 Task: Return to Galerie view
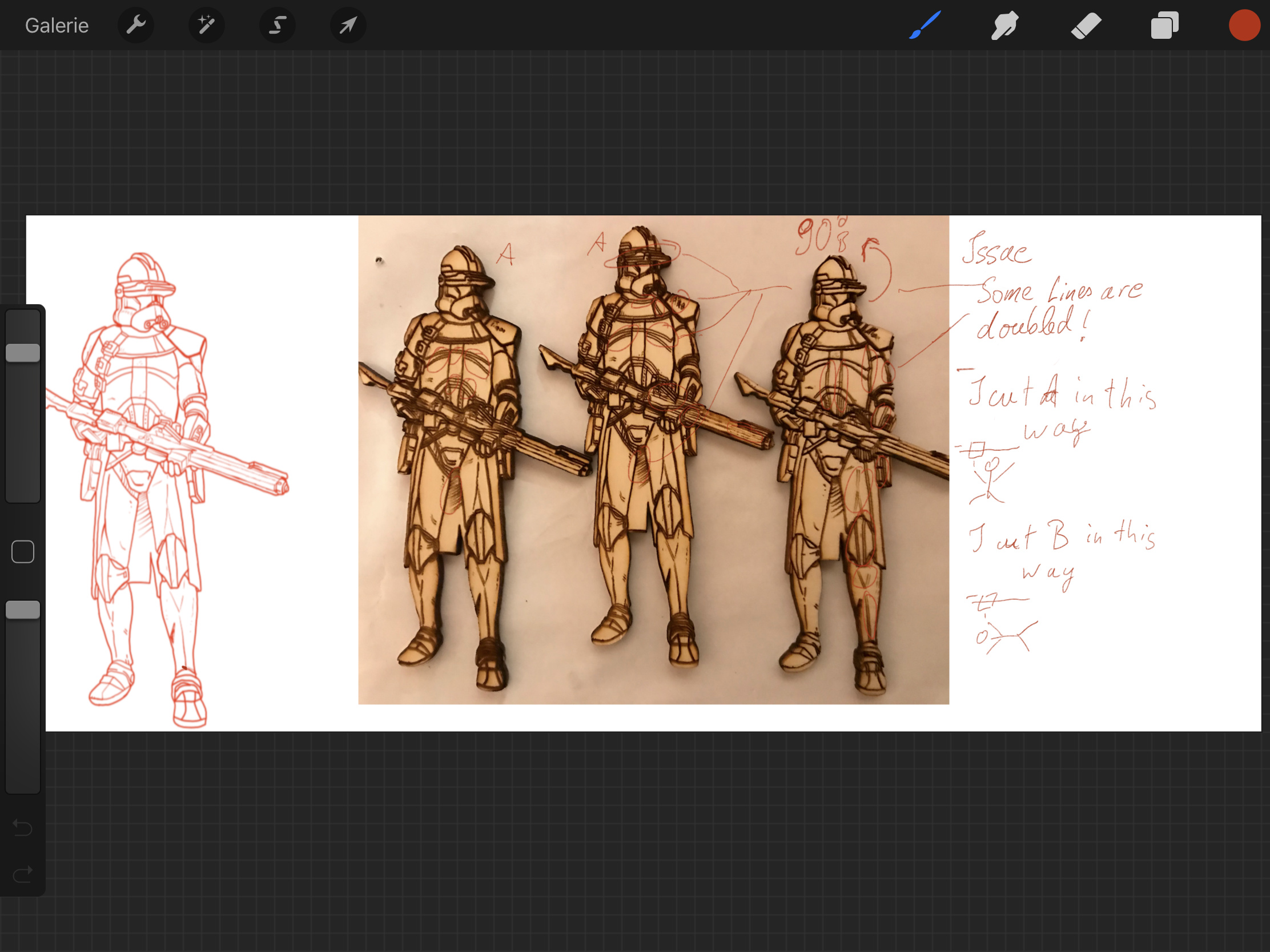57,26
